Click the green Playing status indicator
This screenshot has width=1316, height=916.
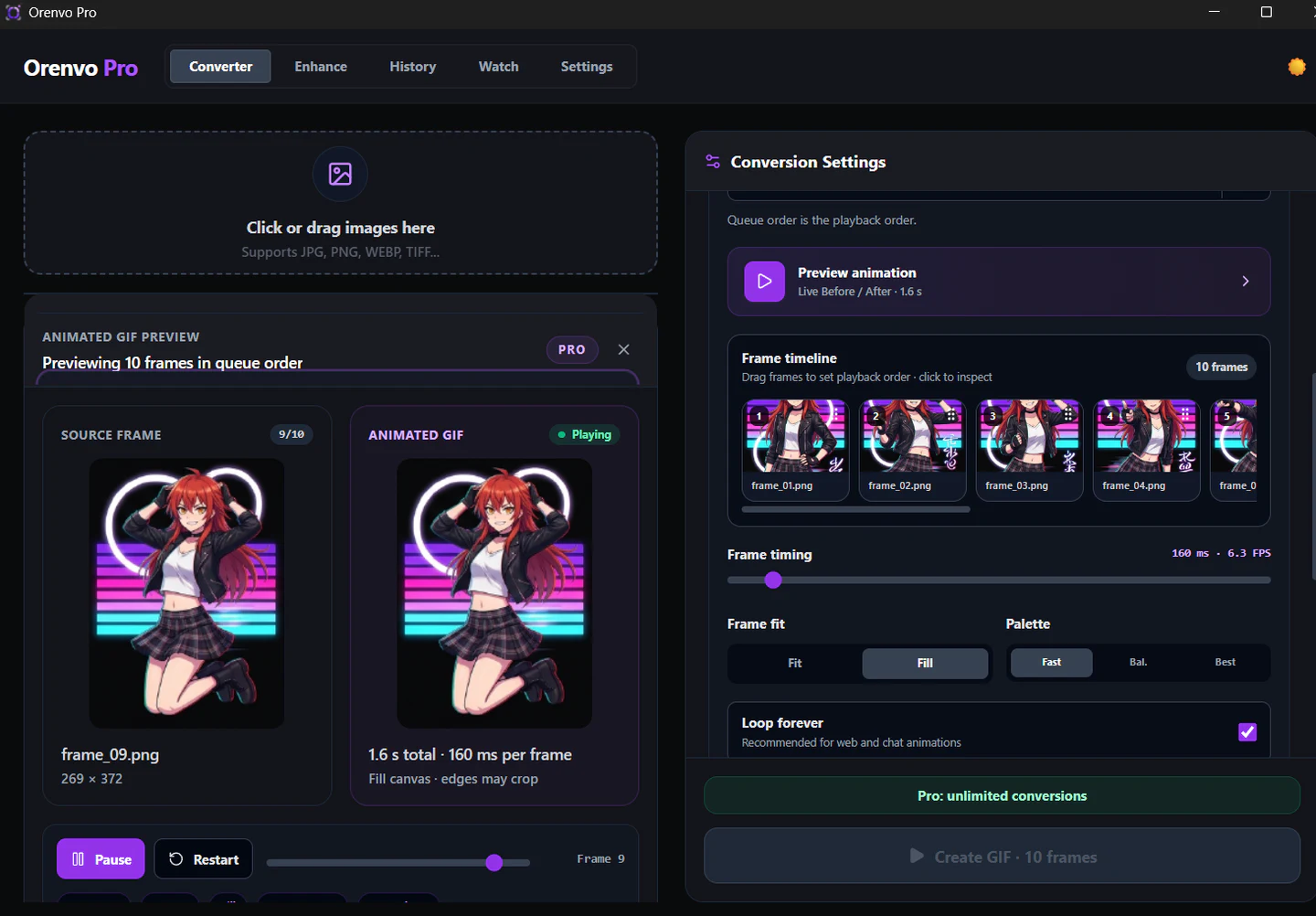click(x=584, y=434)
